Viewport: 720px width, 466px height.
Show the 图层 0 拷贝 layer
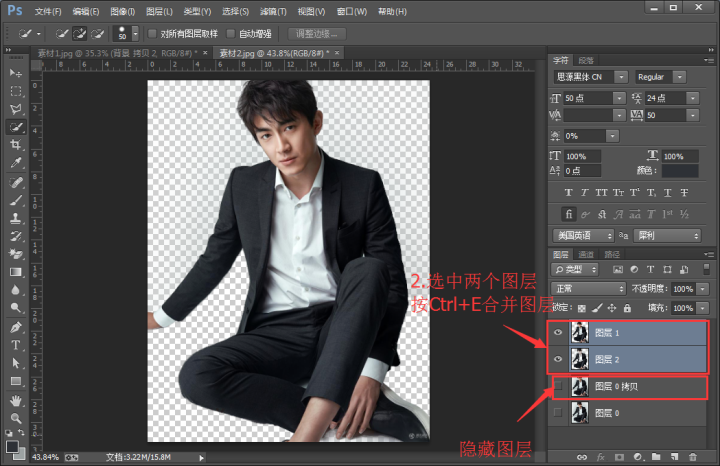558,386
